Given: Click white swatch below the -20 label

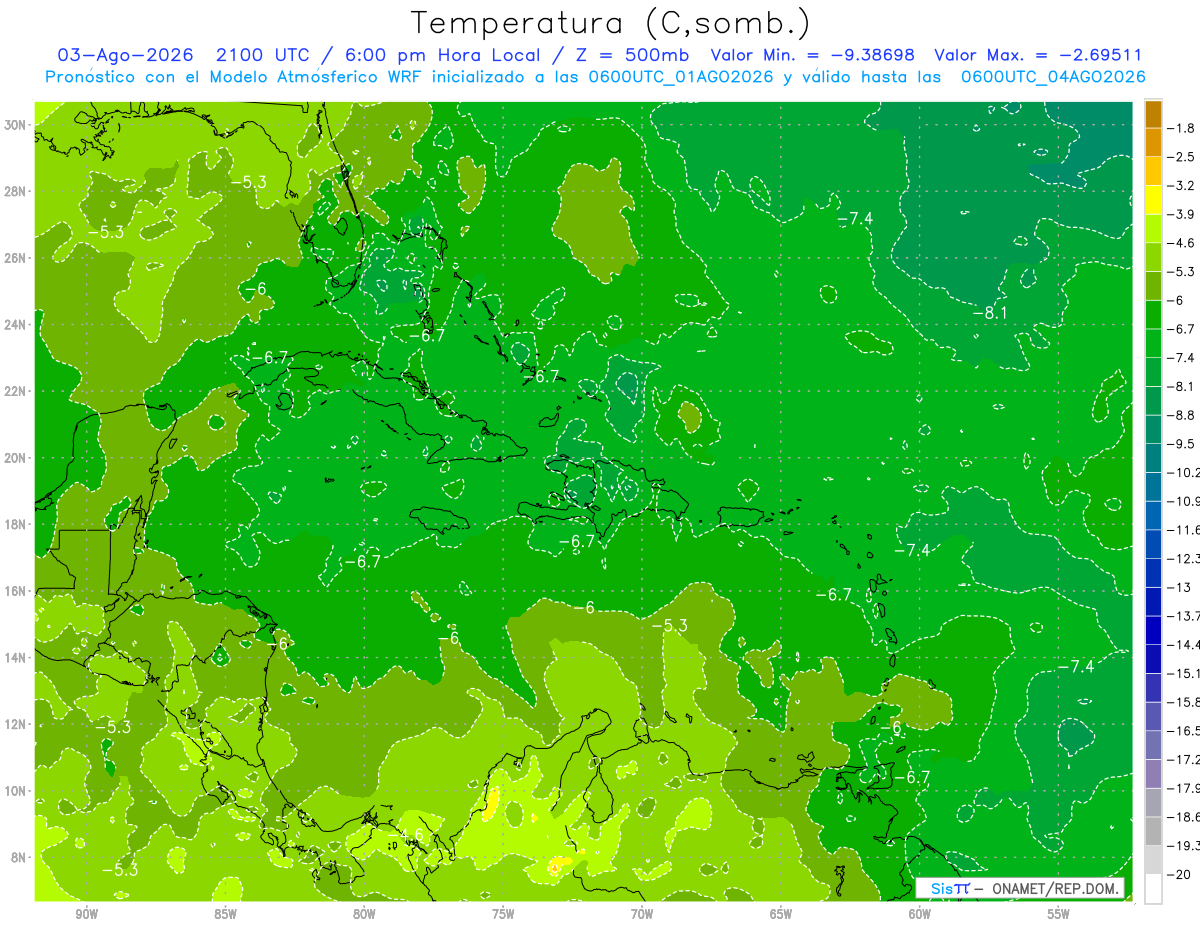Looking at the screenshot, I should 1153,888.
